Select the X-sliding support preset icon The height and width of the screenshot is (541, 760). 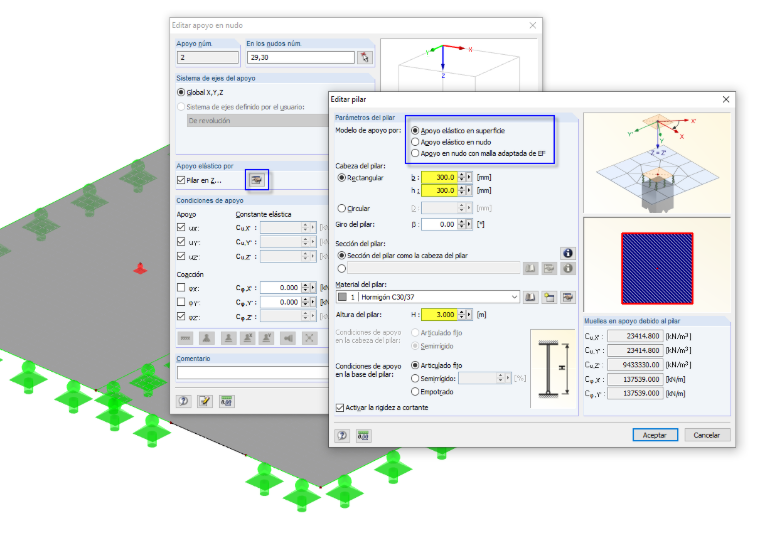coord(247,338)
